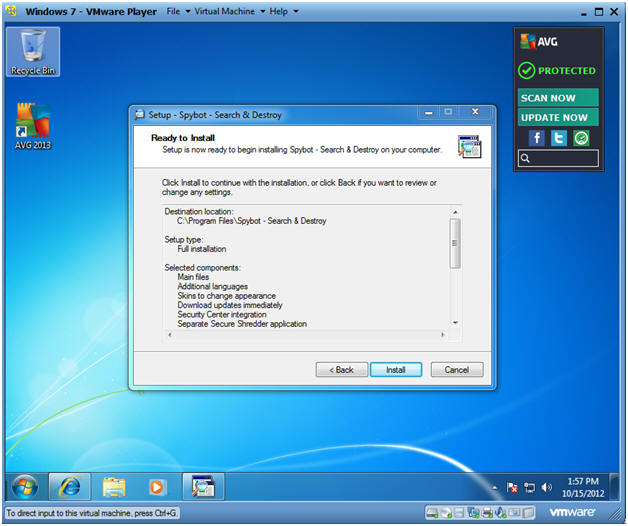Select the AVG 2013 desktop shortcut

pos(33,126)
